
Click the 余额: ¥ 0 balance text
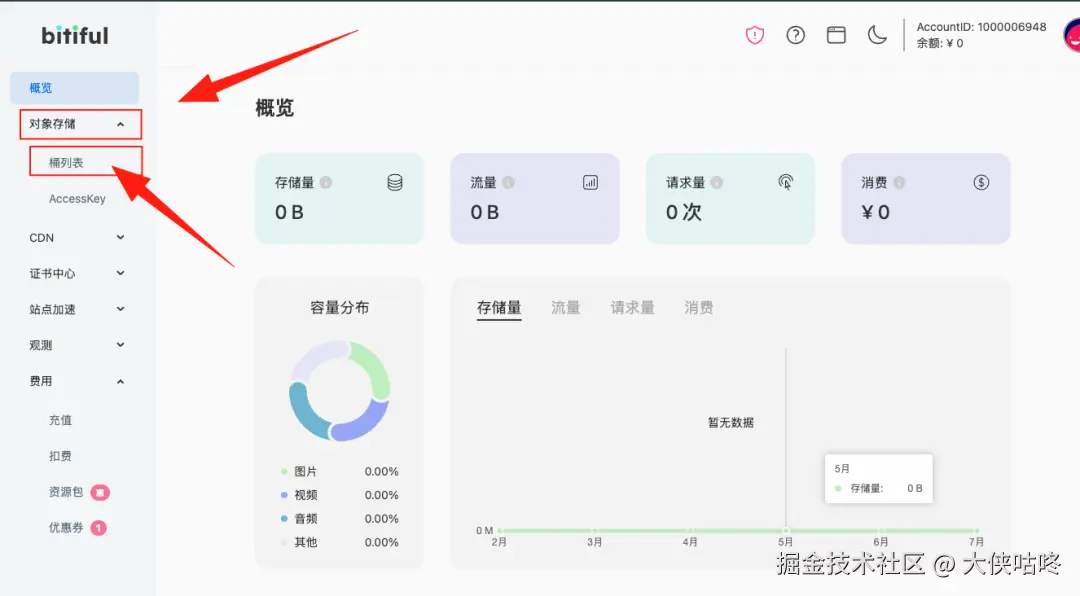pyautogui.click(x=940, y=43)
